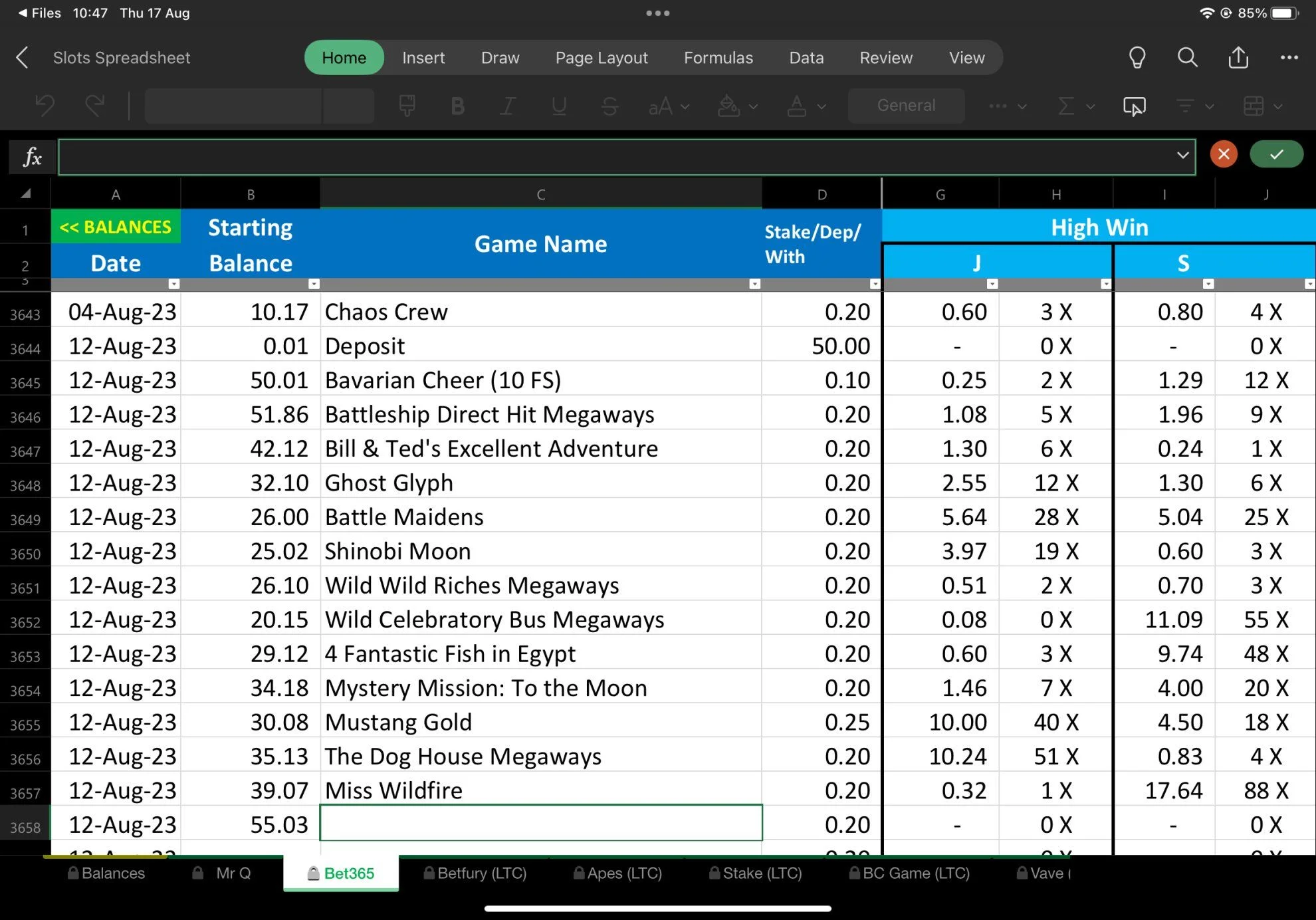Confirm entry with the green checkmark
The image size is (1316, 920).
(1276, 155)
